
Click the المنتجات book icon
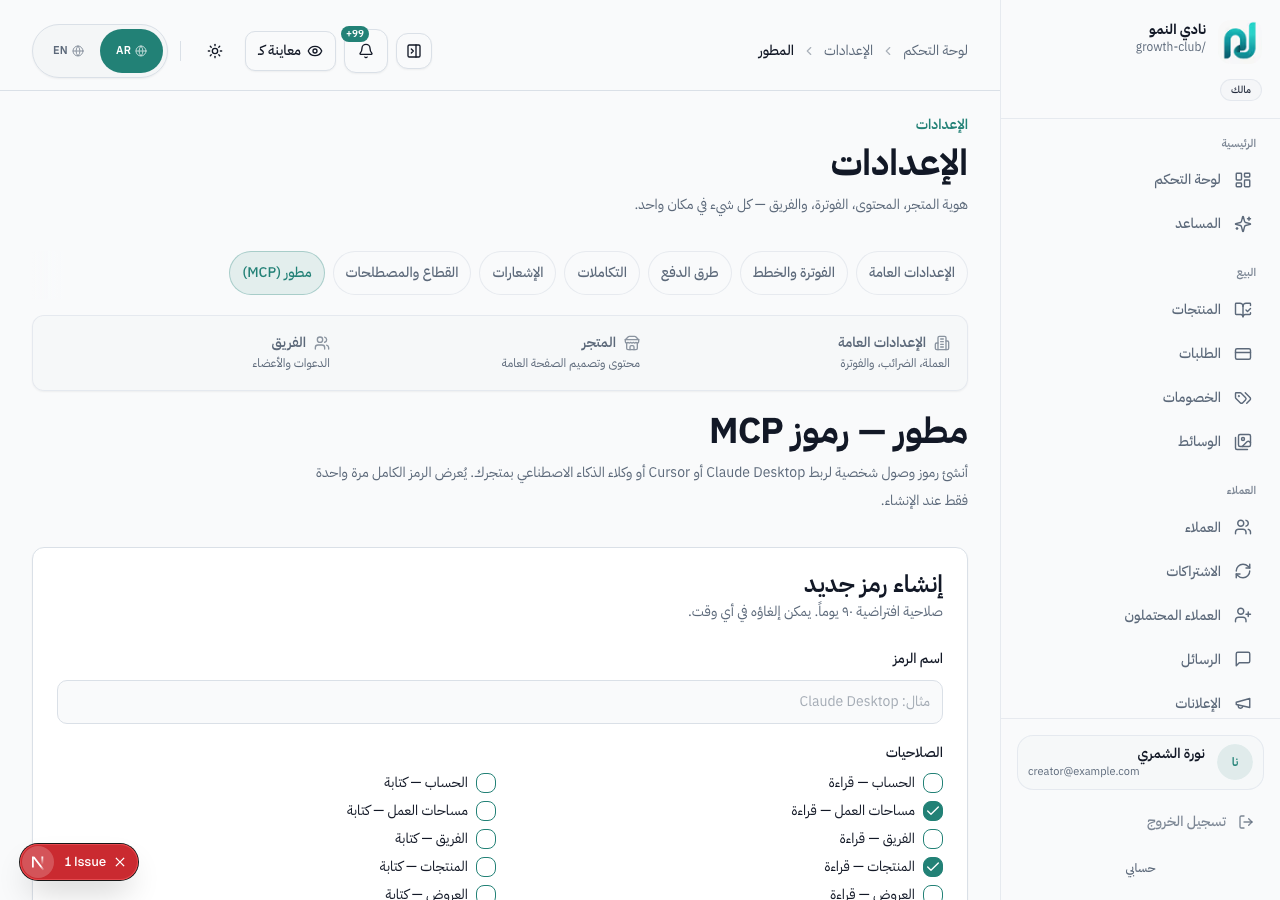[x=1243, y=310]
